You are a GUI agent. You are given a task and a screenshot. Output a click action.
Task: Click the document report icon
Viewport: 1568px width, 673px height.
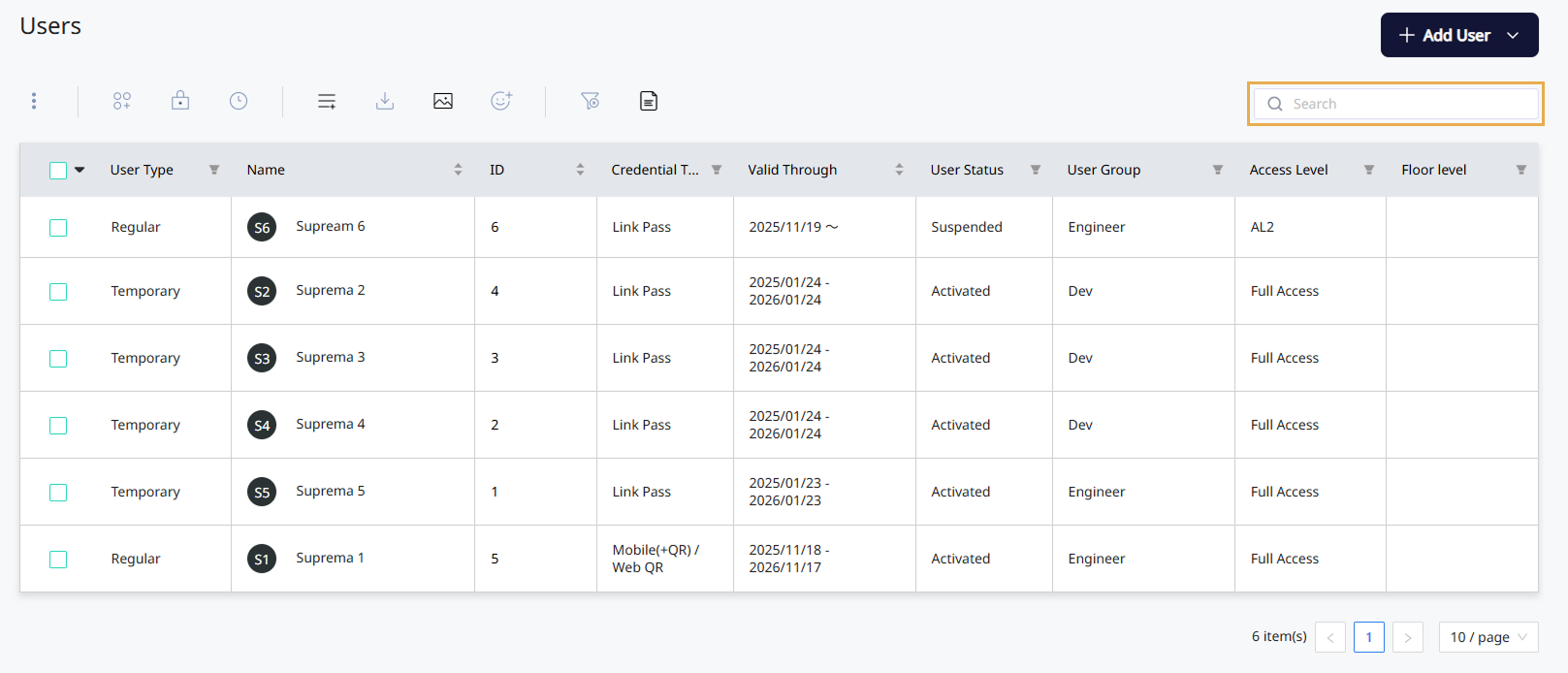tap(649, 101)
